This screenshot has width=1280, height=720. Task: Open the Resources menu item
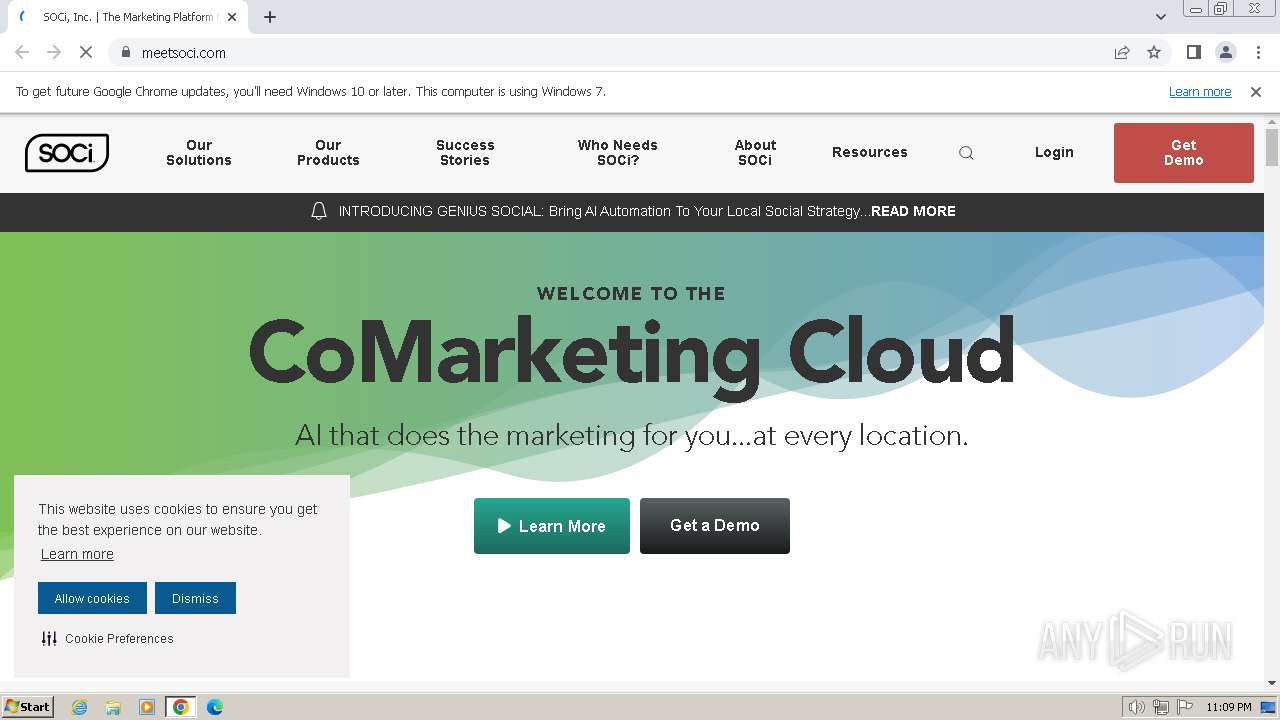(869, 153)
